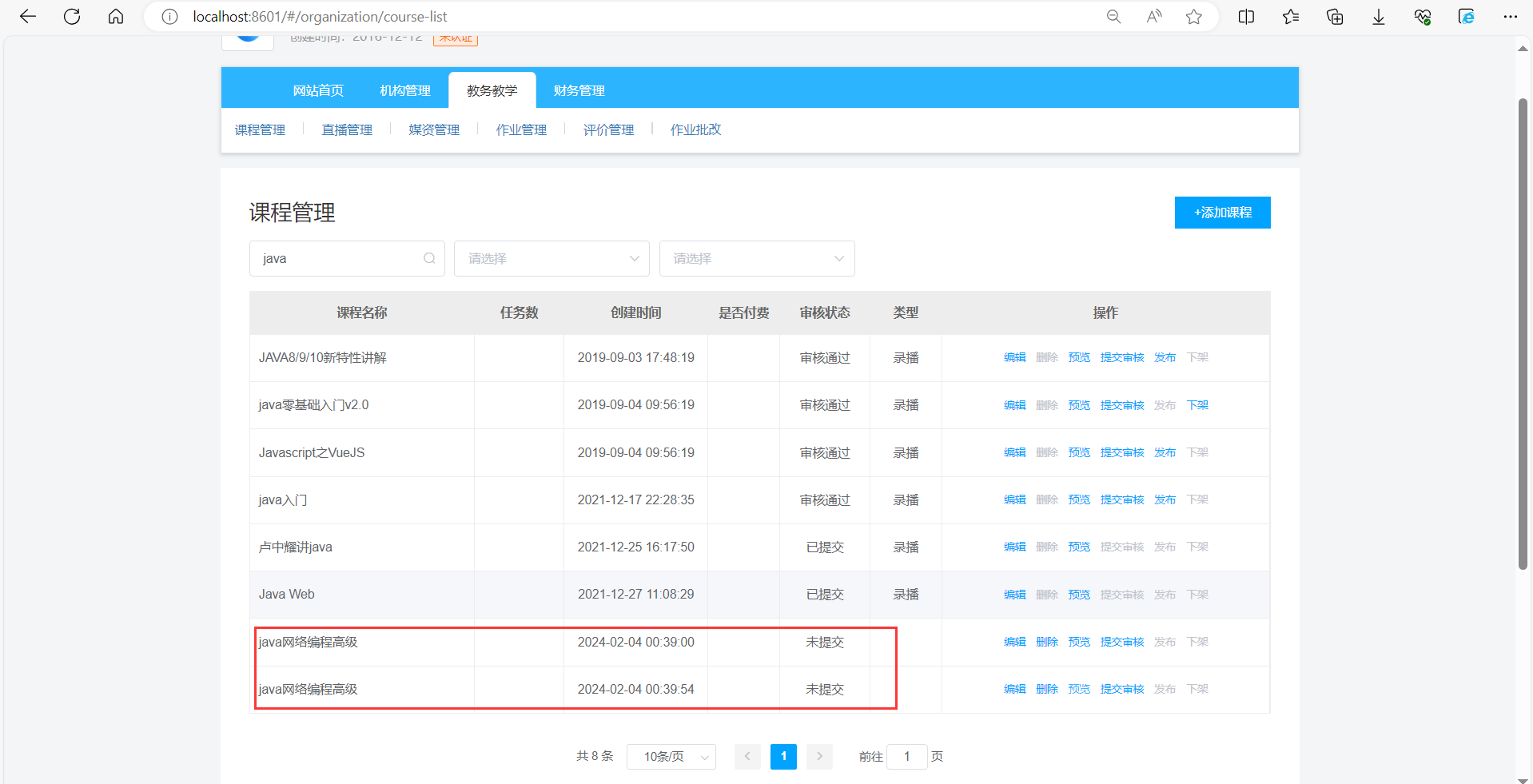
Task: Select the 教务教学 tab
Action: tap(492, 90)
